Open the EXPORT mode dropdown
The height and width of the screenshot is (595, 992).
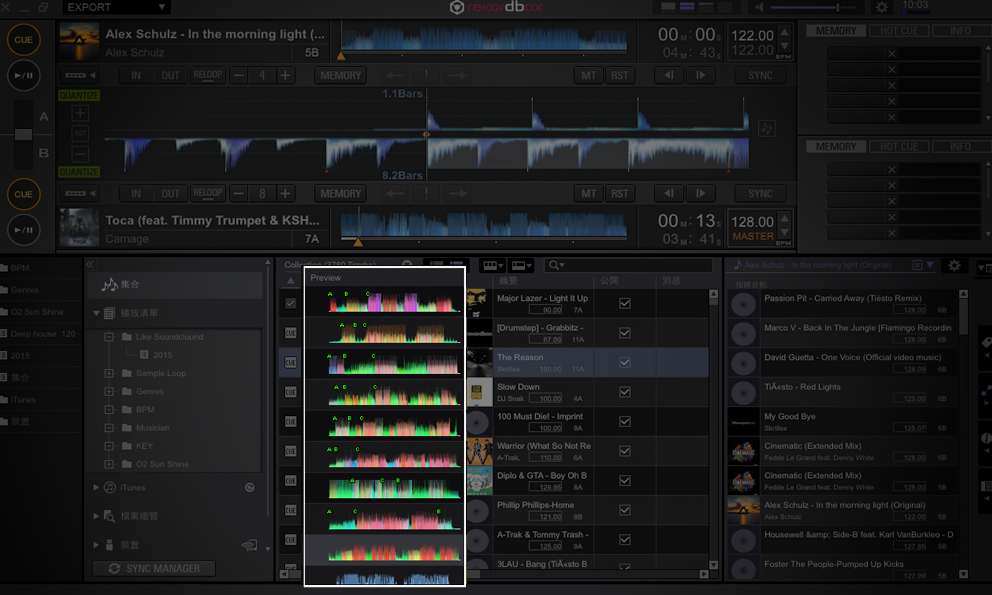(116, 7)
